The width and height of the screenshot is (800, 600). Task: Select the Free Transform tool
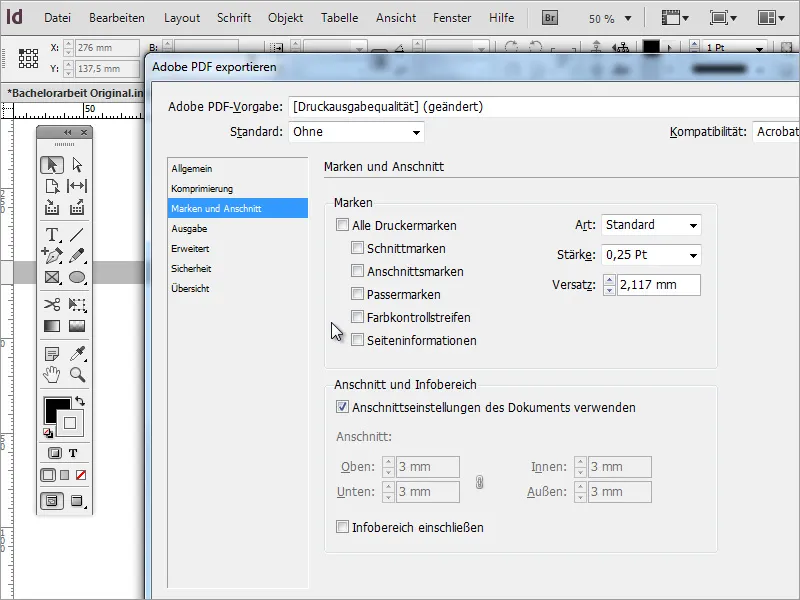click(x=77, y=305)
